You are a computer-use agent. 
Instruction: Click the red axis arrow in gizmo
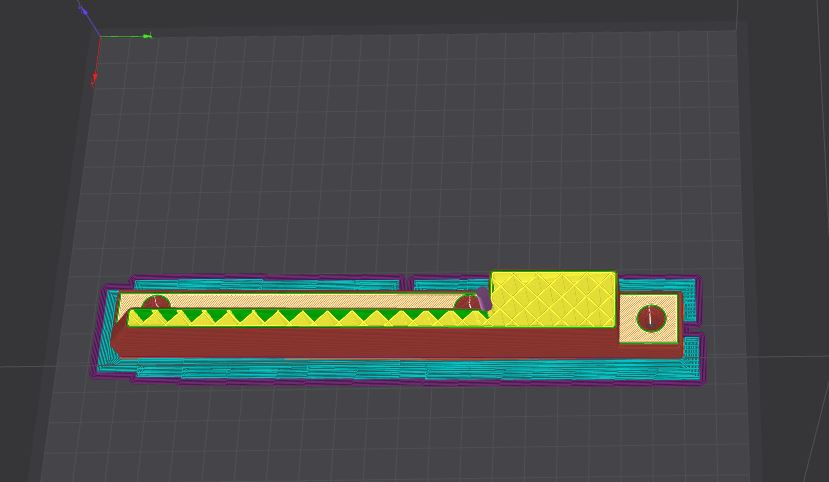click(x=95, y=76)
